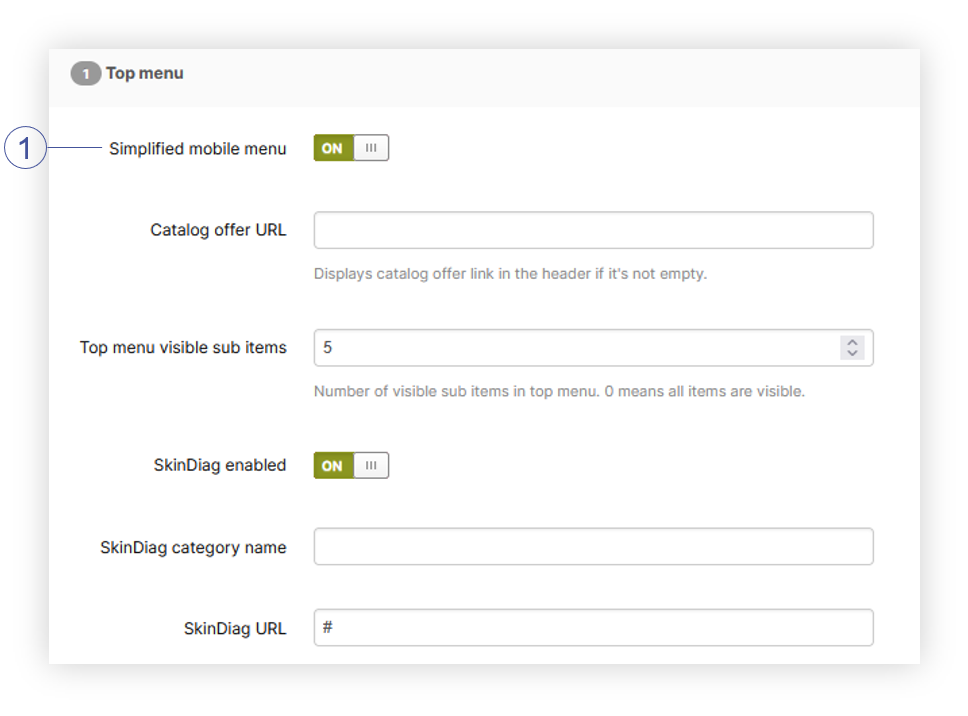This screenshot has width=968, height=716.
Task: Disable the SkinDiag enabled switch
Action: [350, 466]
